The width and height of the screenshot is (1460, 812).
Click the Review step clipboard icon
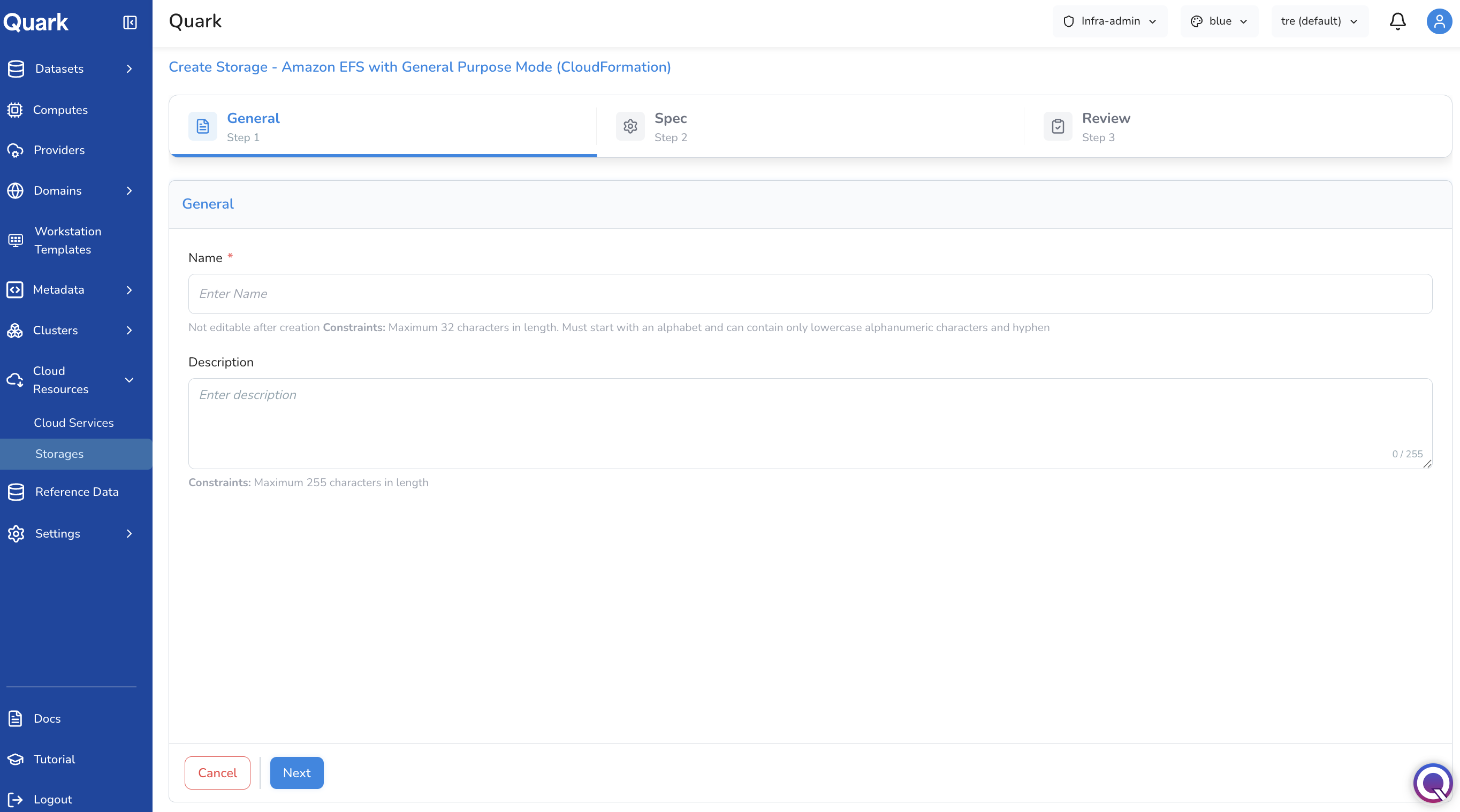click(1058, 126)
